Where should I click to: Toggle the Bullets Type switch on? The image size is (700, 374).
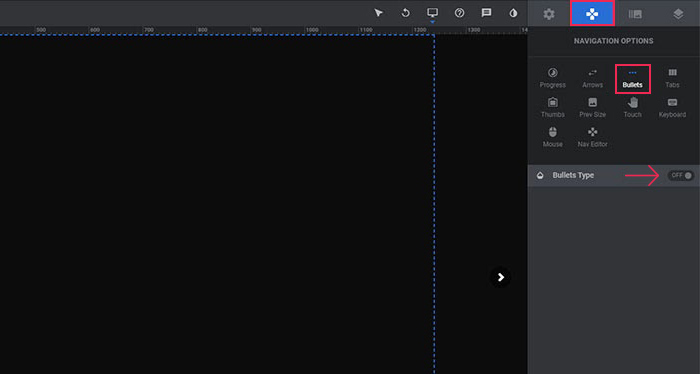point(681,175)
